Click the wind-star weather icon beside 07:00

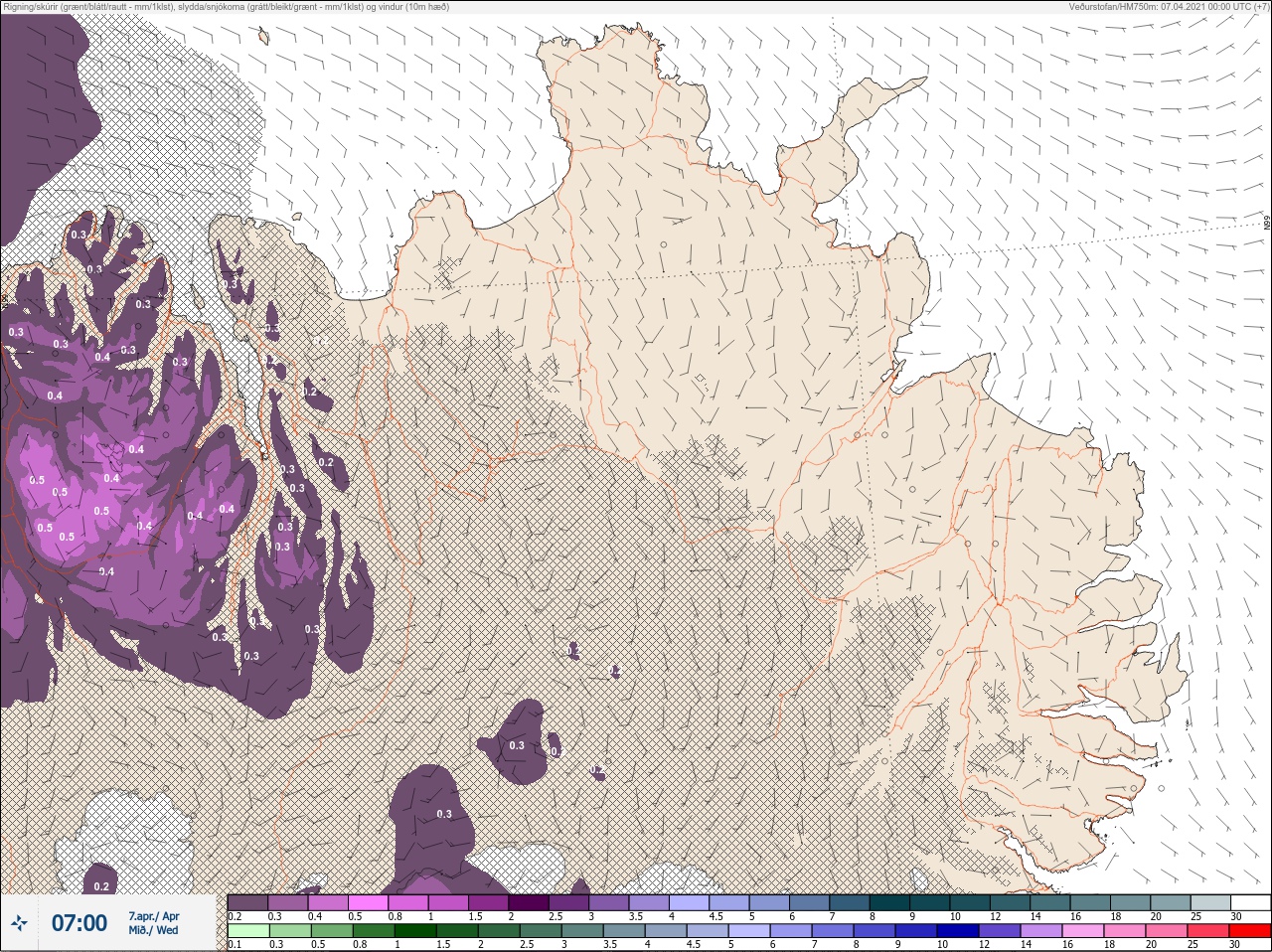pos(19,923)
